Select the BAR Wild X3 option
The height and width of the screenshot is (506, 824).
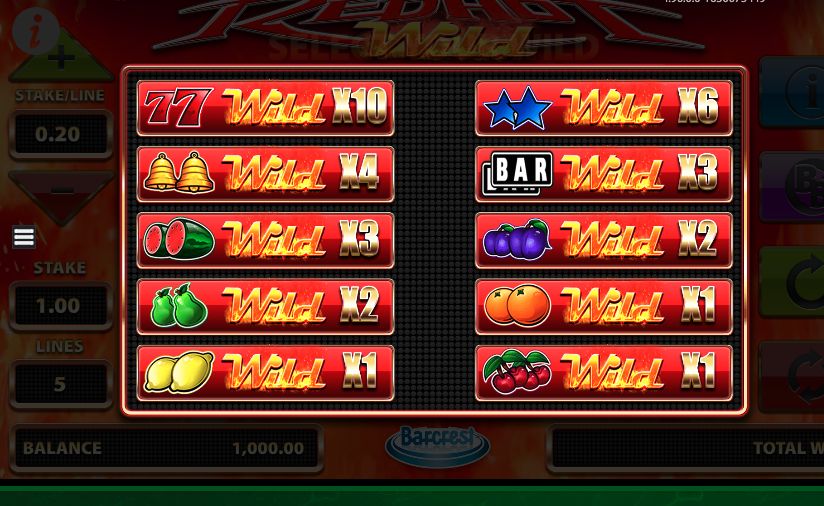pyautogui.click(x=604, y=174)
